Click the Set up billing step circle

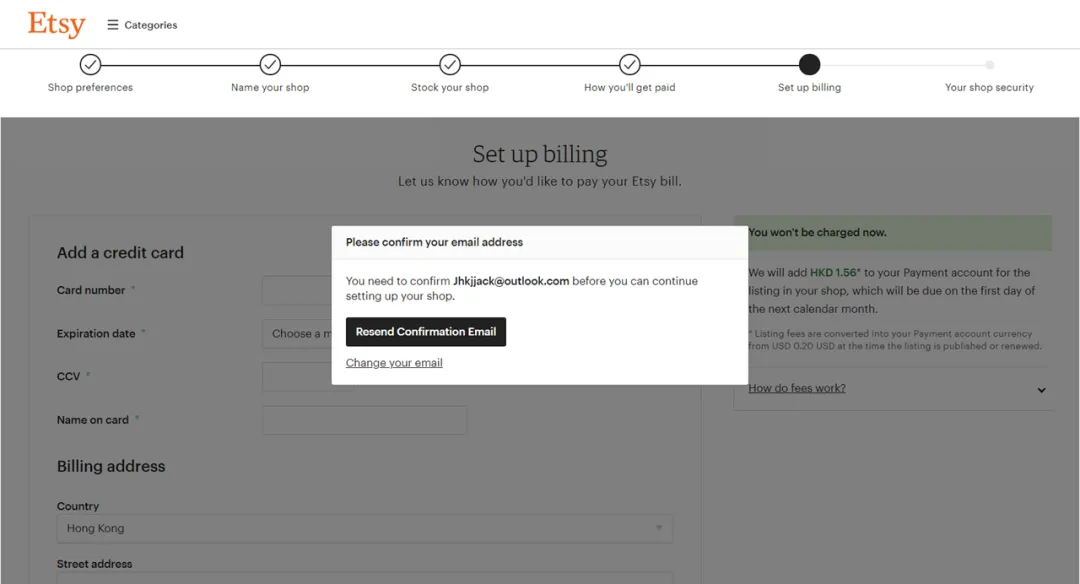[810, 65]
